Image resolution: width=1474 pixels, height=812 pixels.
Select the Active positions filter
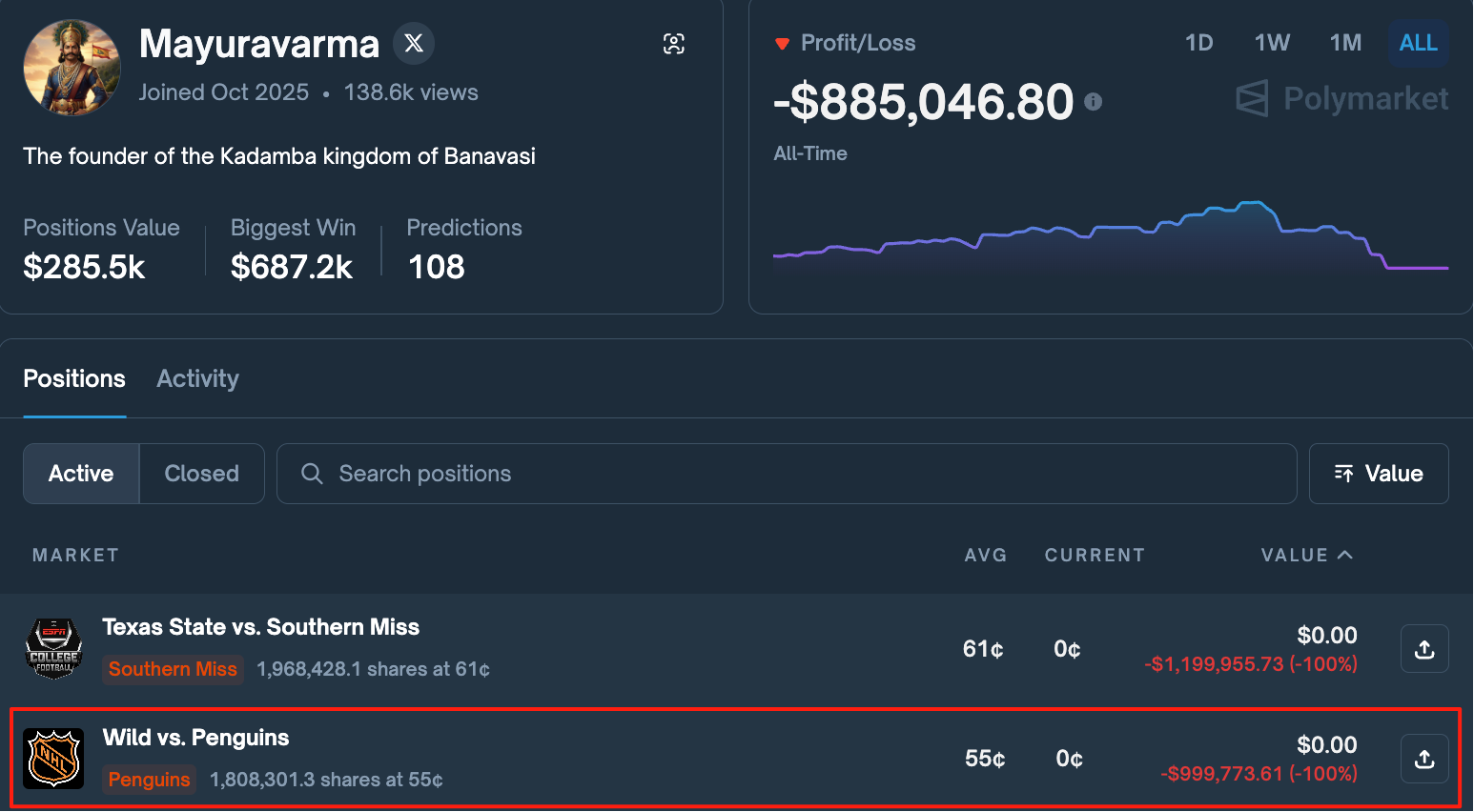click(x=80, y=473)
